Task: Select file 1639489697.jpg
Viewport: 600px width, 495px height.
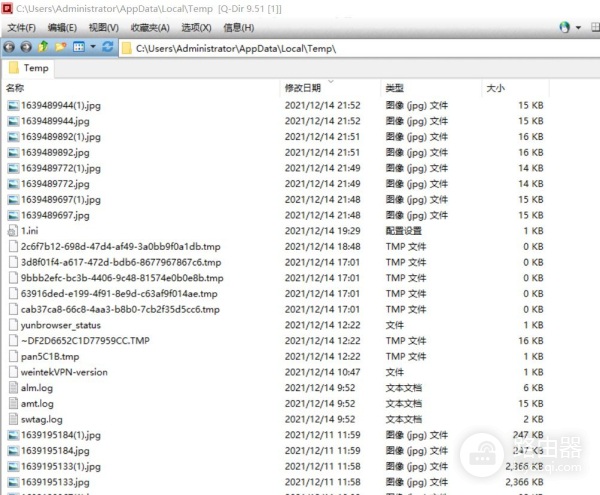Action: 55,215
